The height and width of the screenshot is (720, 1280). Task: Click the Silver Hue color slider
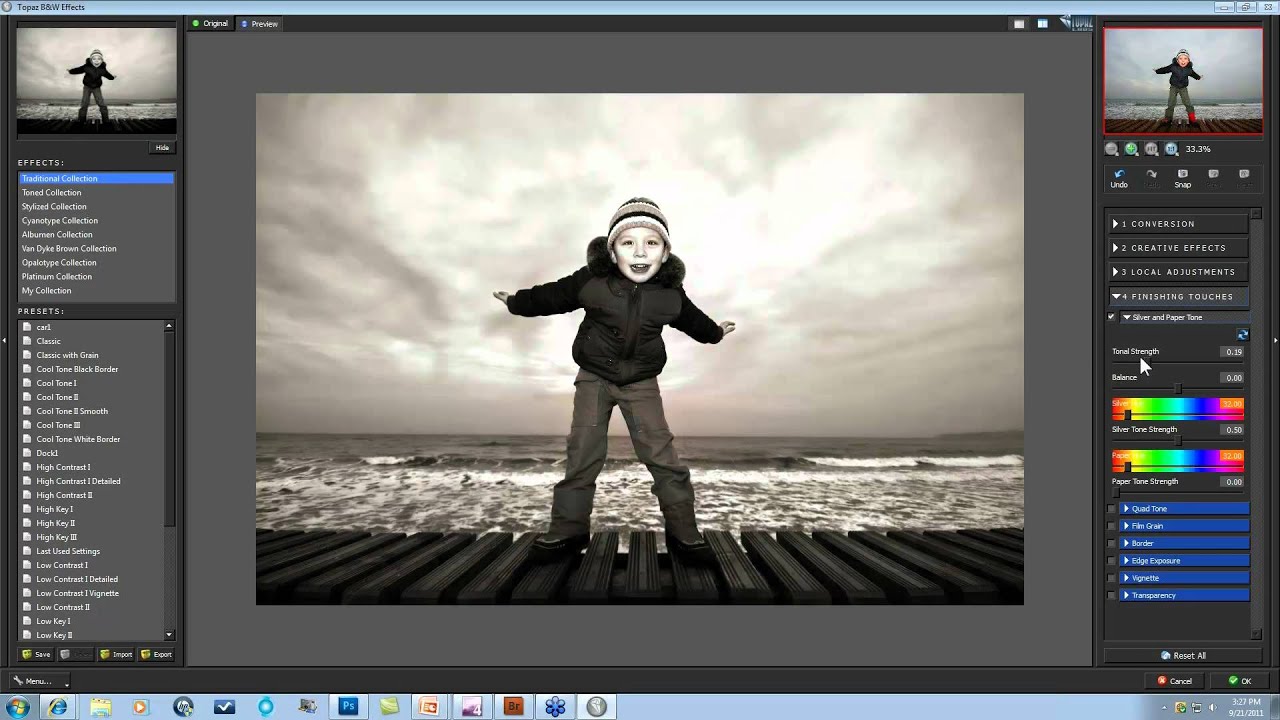pos(1177,408)
